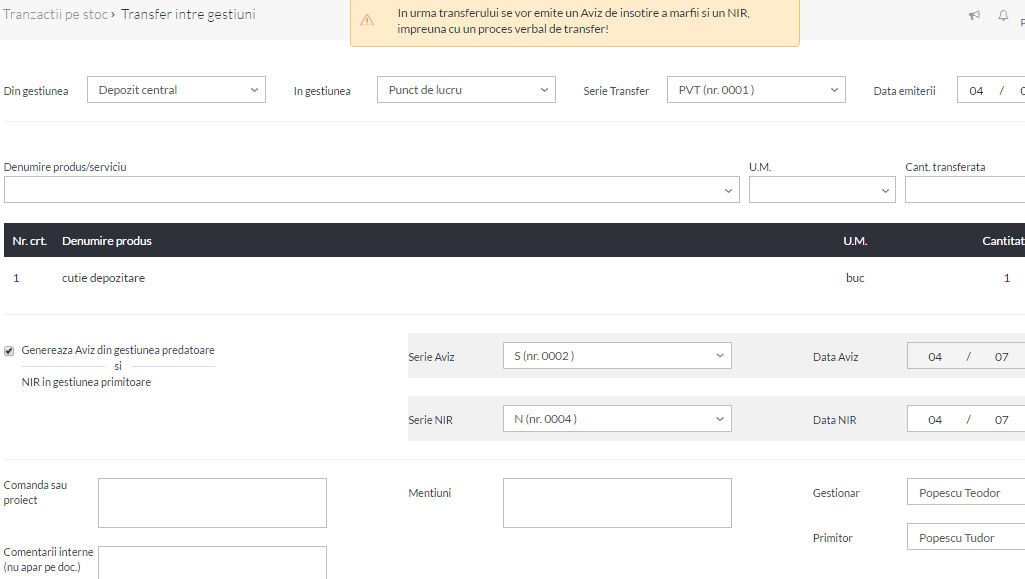Click the Transfer intre gestiuni breadcrumb
Viewport: 1025px width, 579px height.
(188, 14)
